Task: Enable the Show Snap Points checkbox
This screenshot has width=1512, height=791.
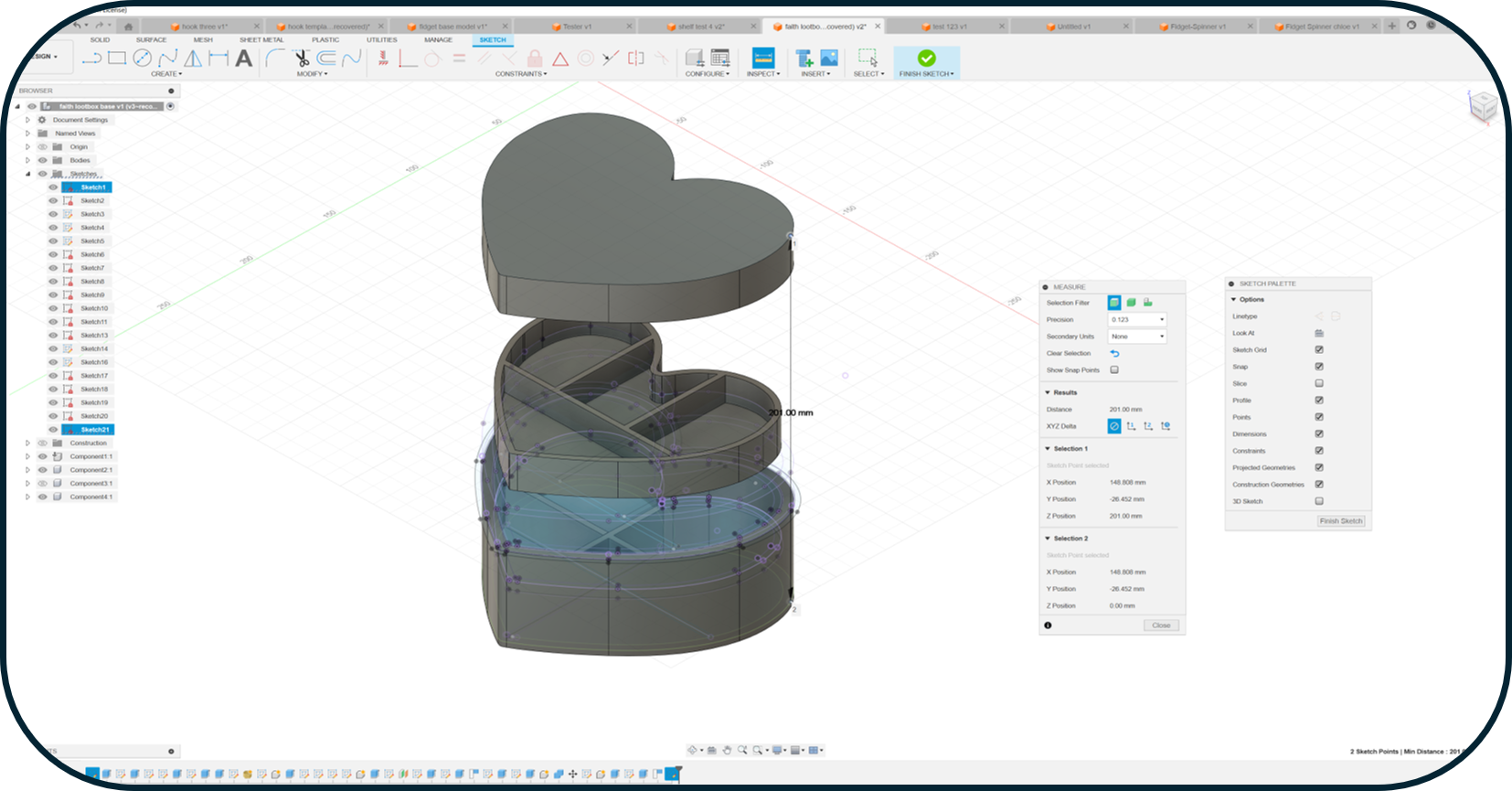Action: point(1114,369)
